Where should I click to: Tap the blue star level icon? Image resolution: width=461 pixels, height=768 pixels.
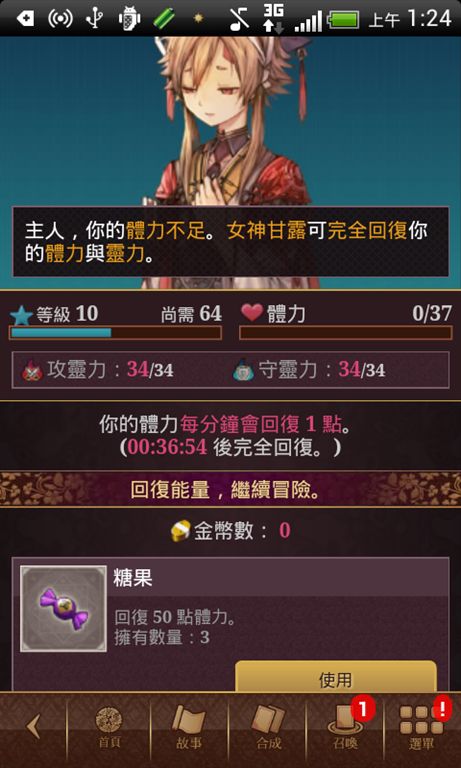pyautogui.click(x=21, y=315)
